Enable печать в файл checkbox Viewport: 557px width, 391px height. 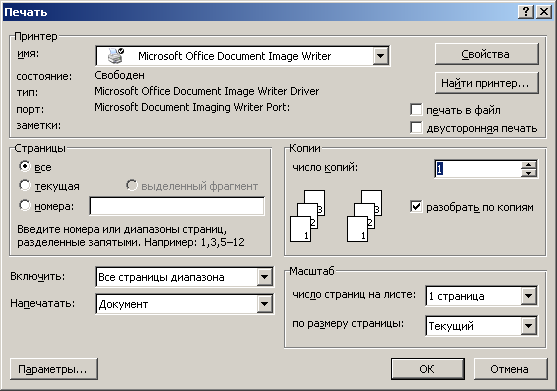click(416, 110)
